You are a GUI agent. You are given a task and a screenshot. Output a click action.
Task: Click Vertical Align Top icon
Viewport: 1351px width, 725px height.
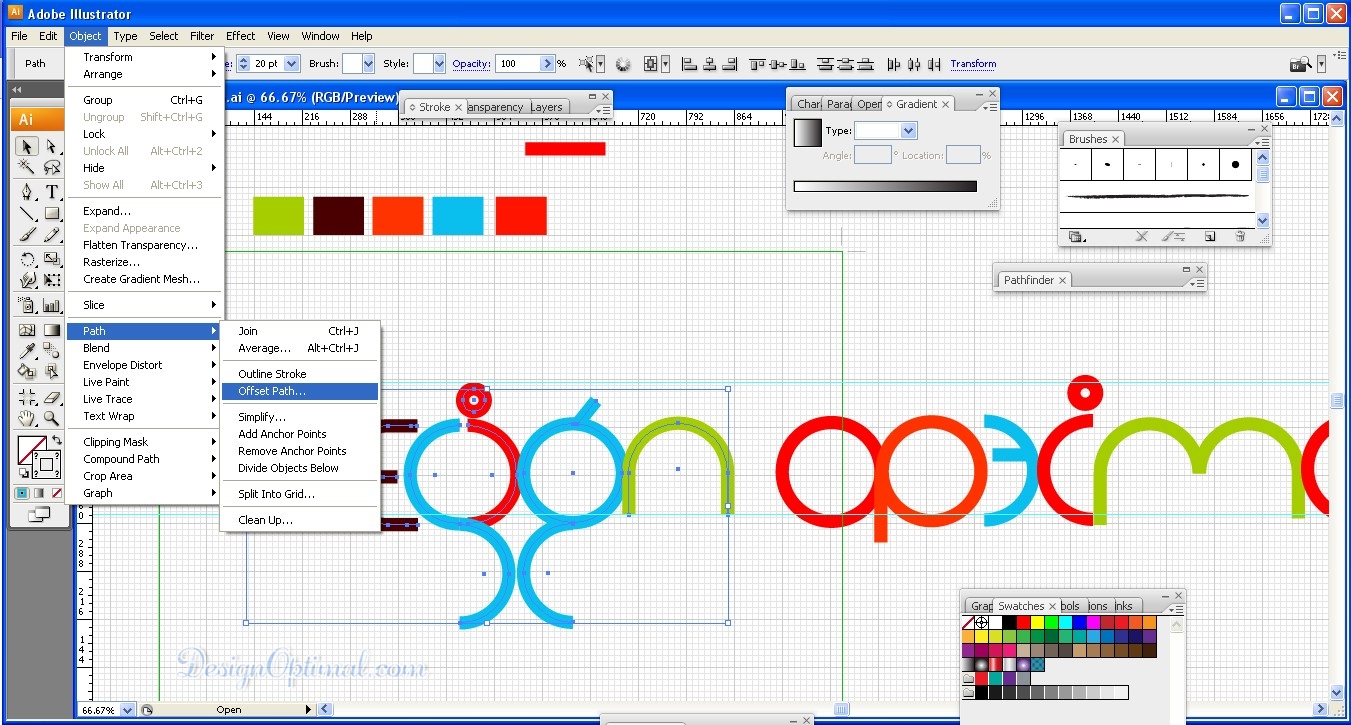coord(757,64)
